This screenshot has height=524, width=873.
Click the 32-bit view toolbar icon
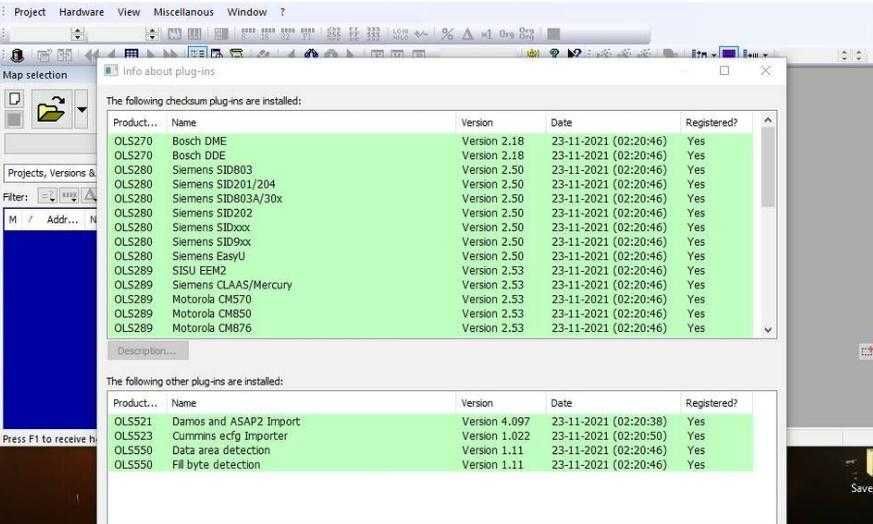(288, 34)
